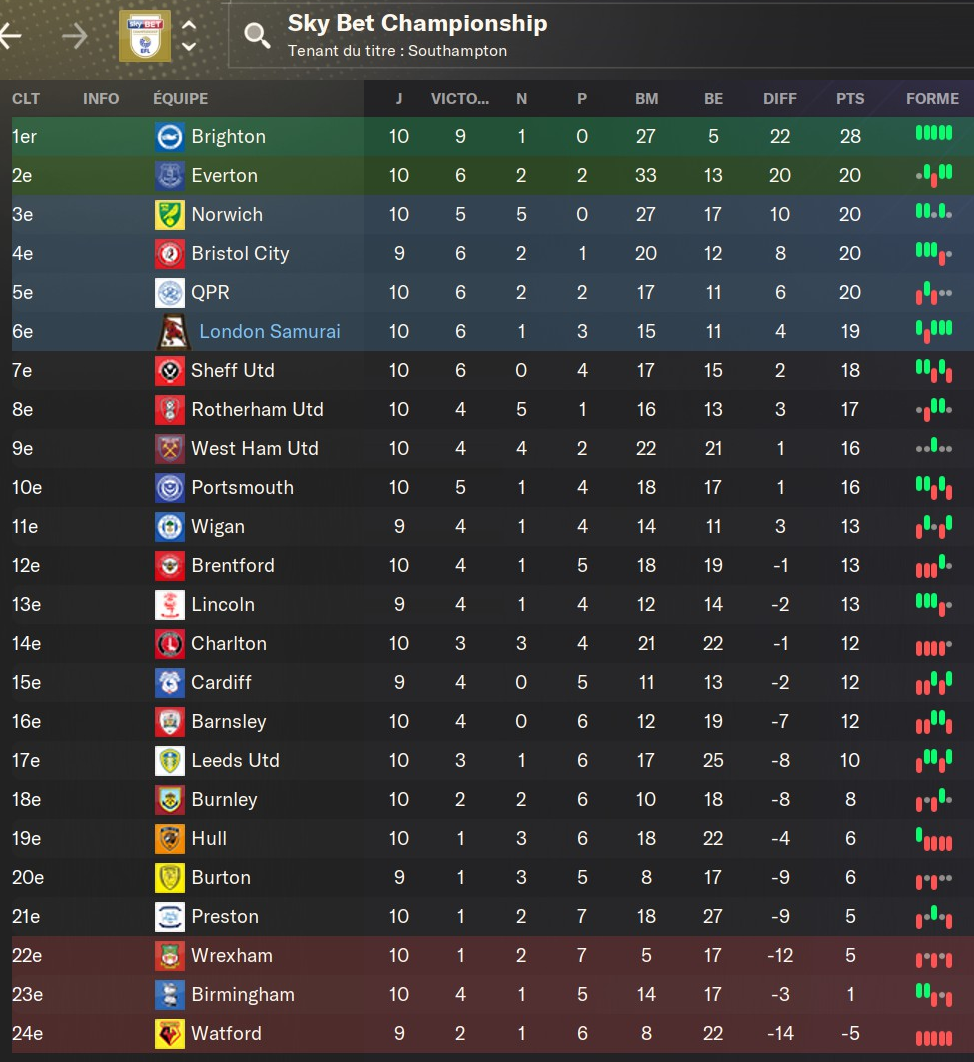
Task: Click the forward navigation arrow
Action: [x=75, y=37]
